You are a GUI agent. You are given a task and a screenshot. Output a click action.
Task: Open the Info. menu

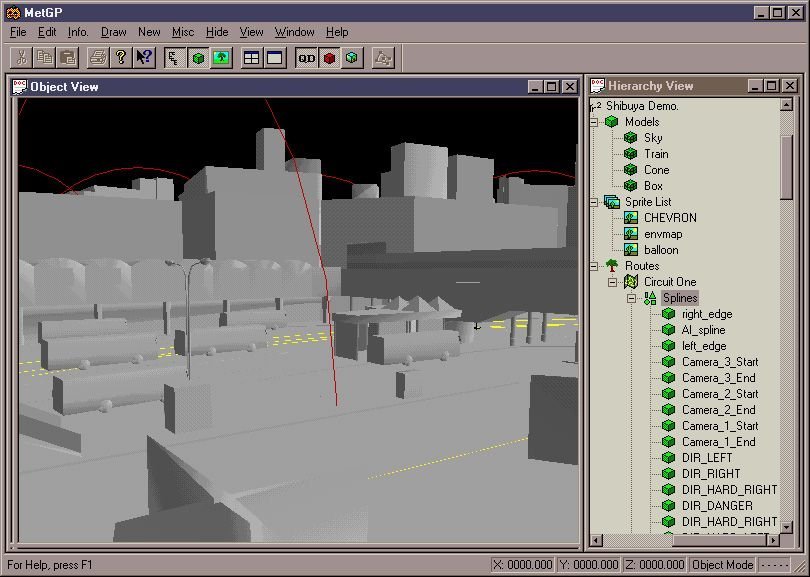pyautogui.click(x=78, y=32)
